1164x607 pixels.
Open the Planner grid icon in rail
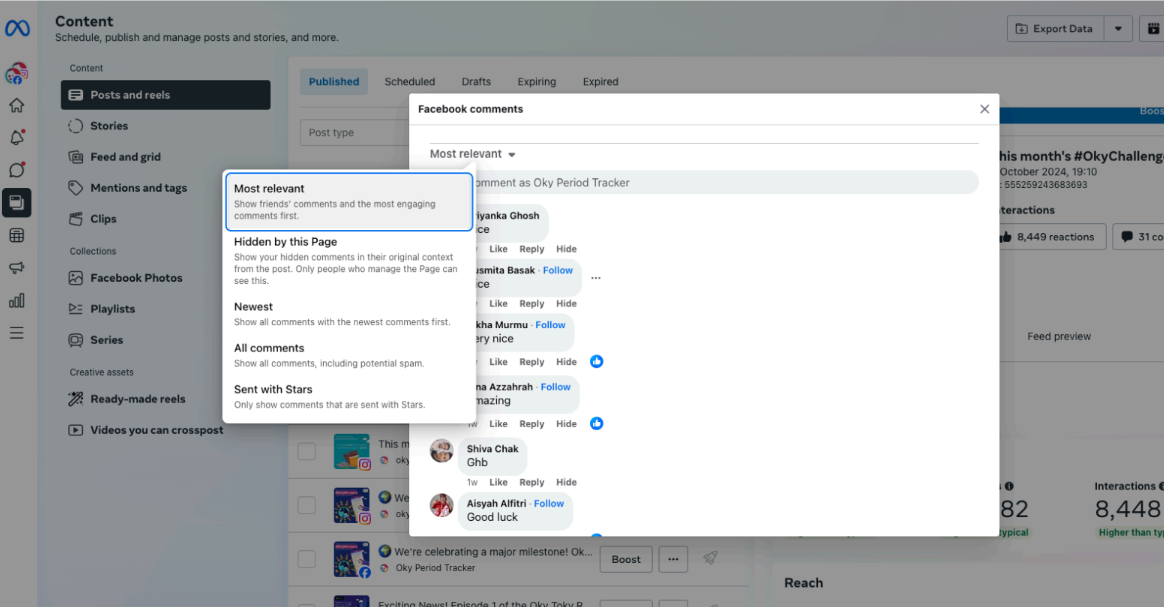16,236
